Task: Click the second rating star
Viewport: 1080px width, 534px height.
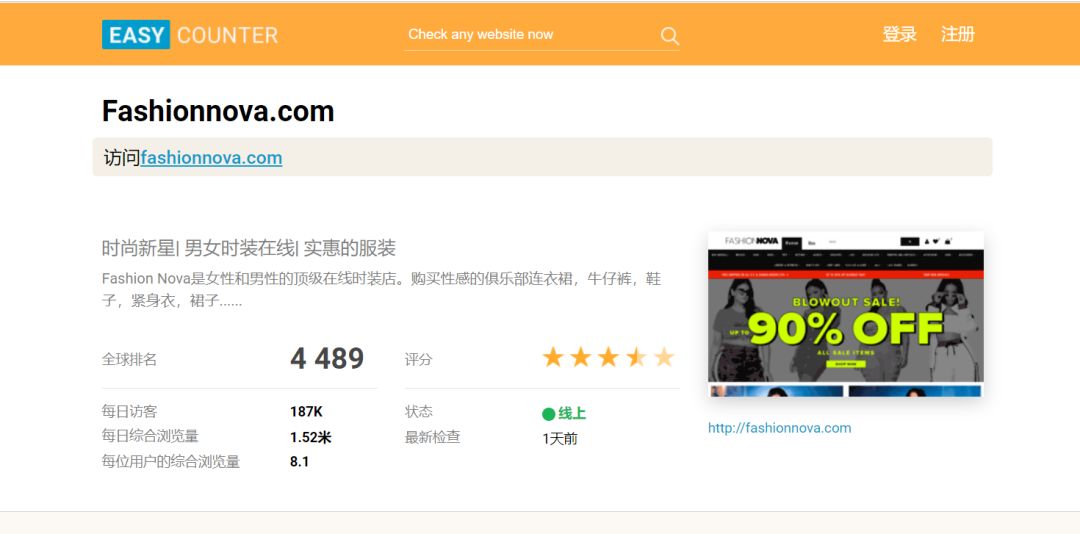Action: tap(581, 357)
